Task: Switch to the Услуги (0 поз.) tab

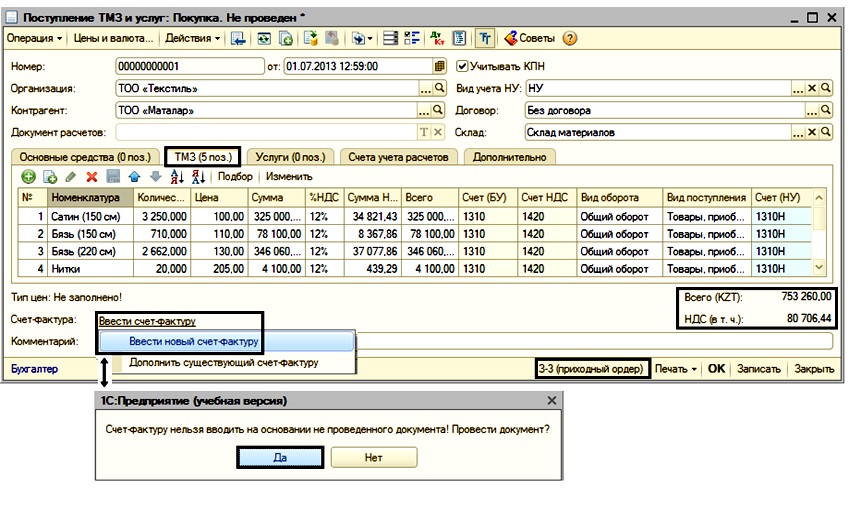Action: [289, 157]
